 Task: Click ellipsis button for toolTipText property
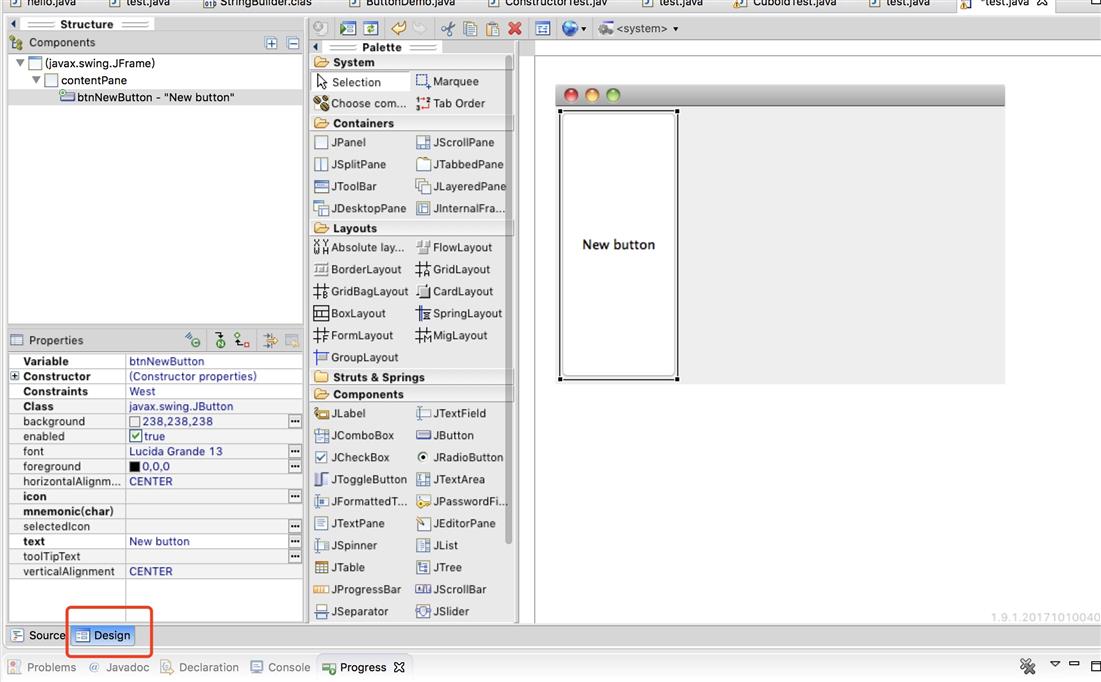(295, 556)
